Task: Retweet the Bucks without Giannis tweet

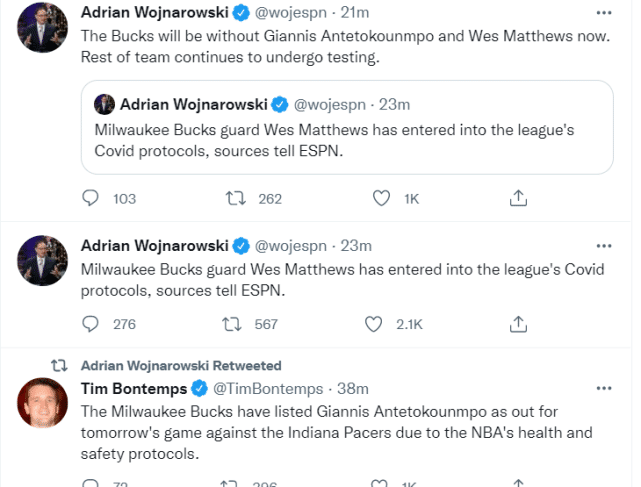Action: coord(237,199)
